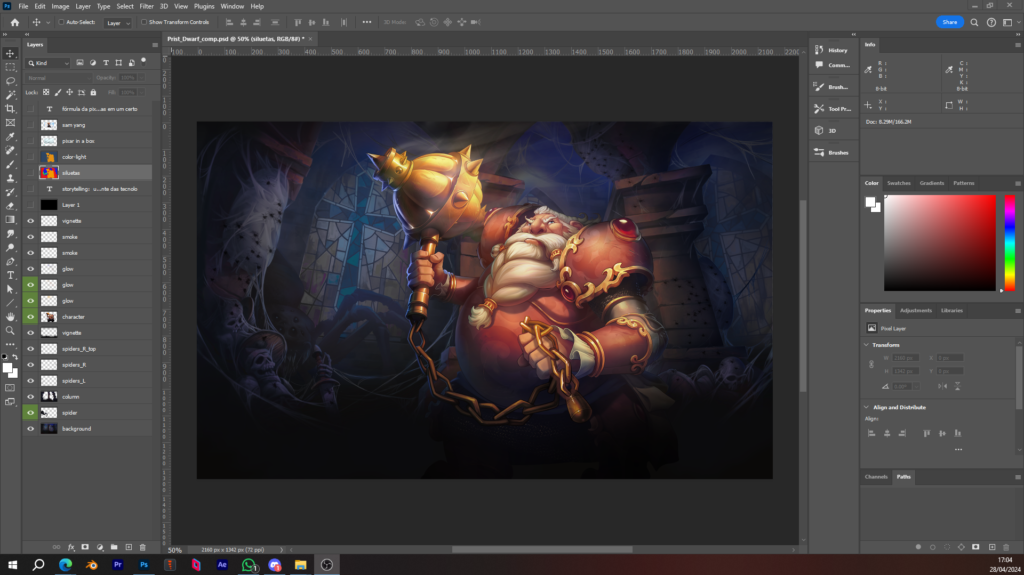Open the Kind layer filter dropdown
The height and width of the screenshot is (575, 1024).
coord(48,63)
